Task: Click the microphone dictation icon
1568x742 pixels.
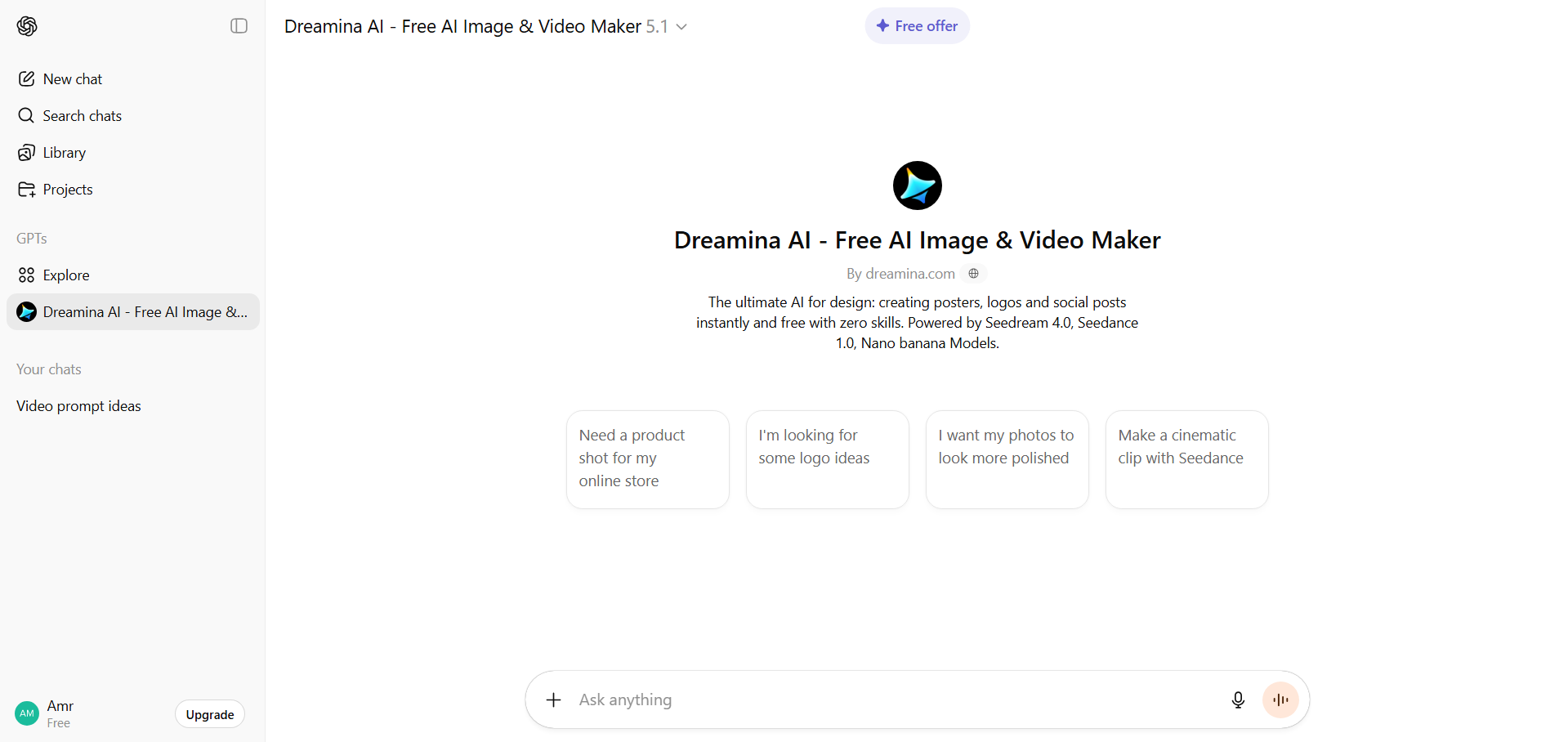Action: tap(1238, 700)
